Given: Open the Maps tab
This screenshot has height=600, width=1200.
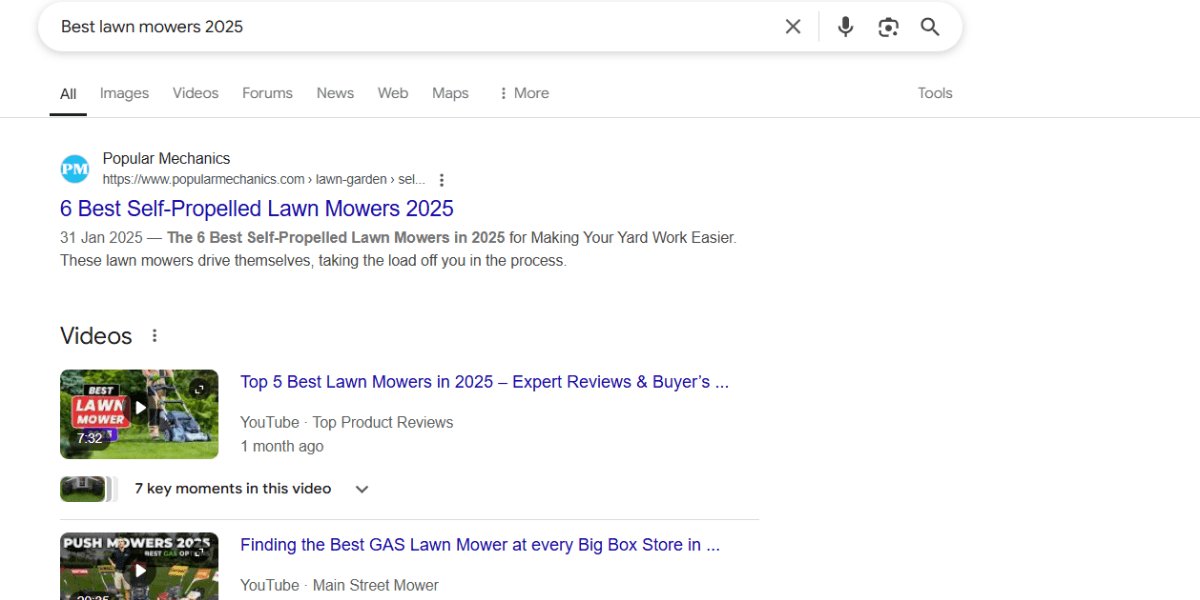Looking at the screenshot, I should [x=450, y=93].
